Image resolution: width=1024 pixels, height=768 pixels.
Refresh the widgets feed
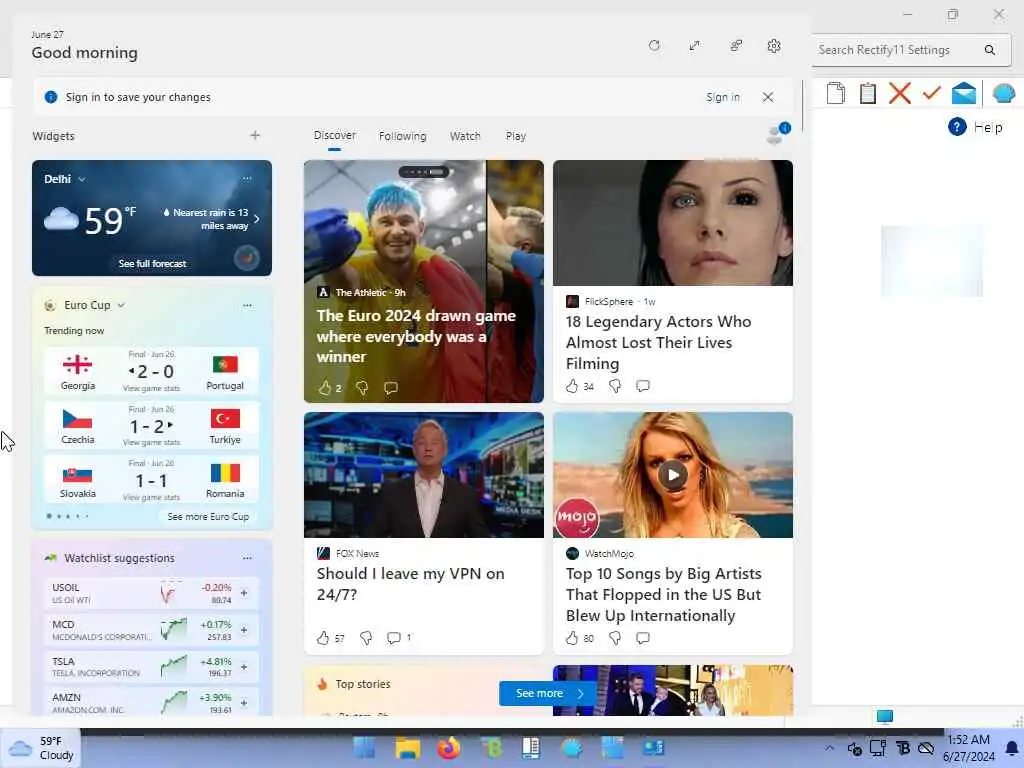tap(654, 46)
